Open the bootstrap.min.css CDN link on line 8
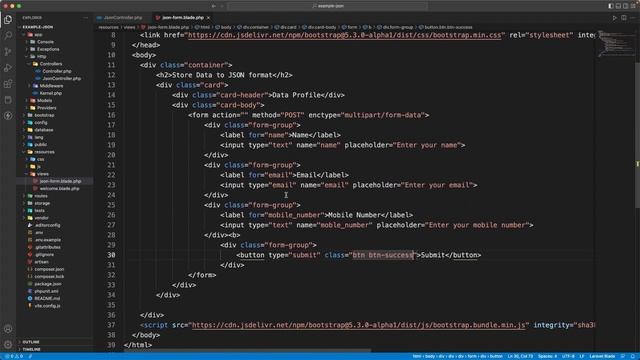Image resolution: width=640 pixels, height=360 pixels. 344,35
